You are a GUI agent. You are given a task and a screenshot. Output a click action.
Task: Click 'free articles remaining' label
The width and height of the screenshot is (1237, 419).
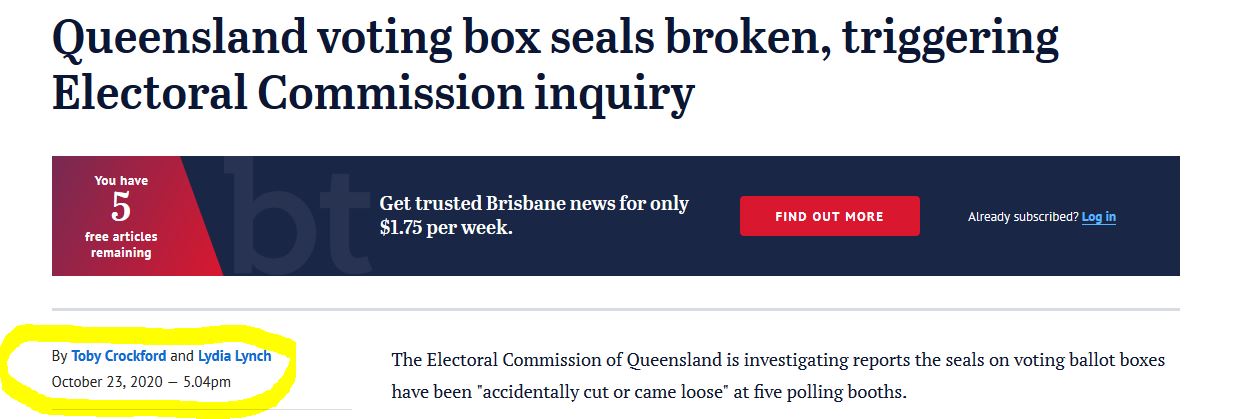(121, 245)
